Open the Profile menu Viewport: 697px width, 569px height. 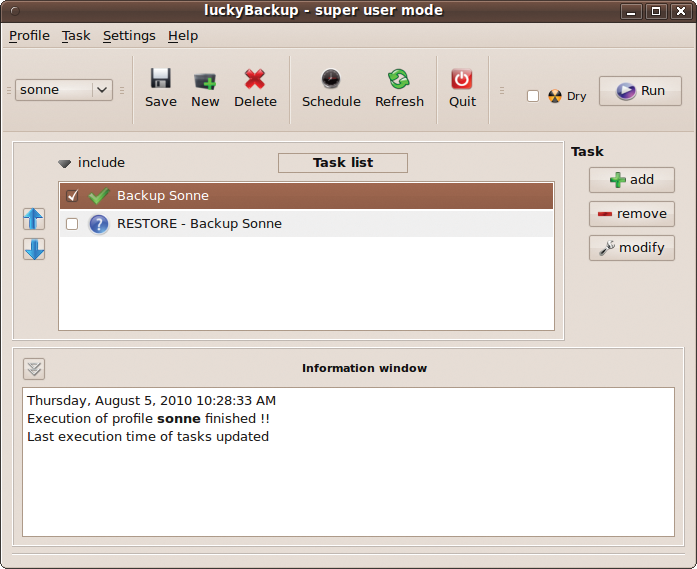[29, 36]
